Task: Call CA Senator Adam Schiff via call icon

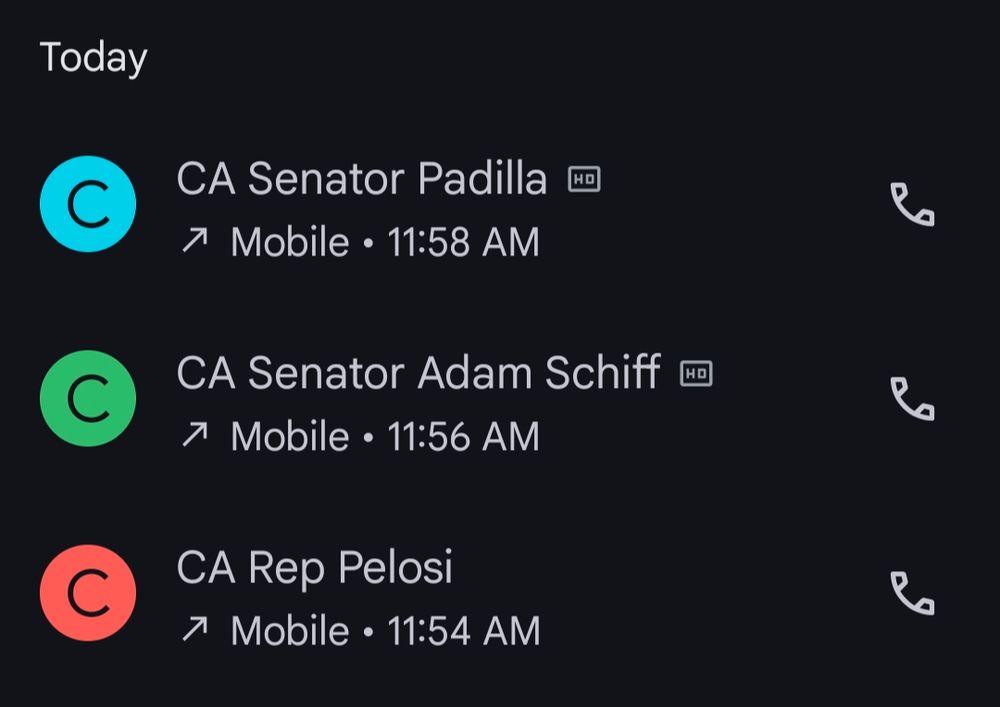Action: point(913,397)
